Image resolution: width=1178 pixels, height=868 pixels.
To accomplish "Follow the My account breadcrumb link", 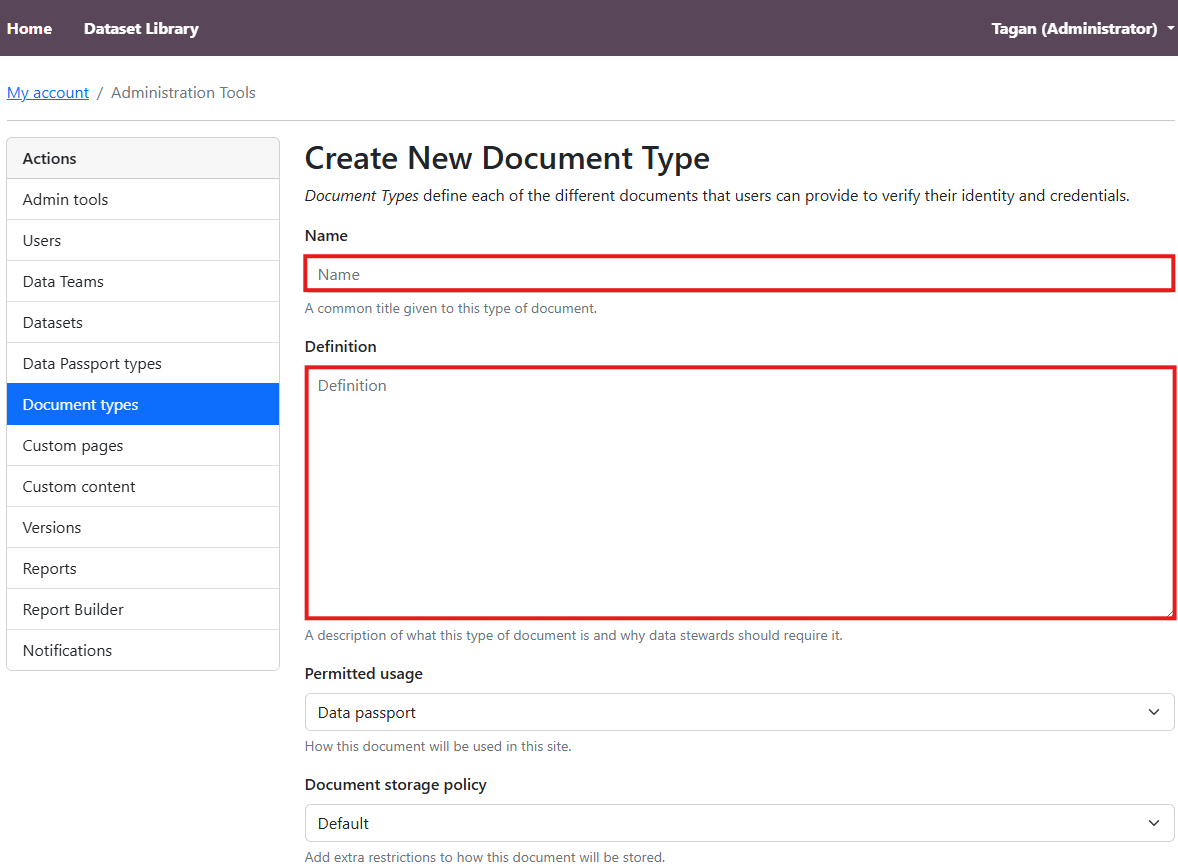I will click(48, 93).
